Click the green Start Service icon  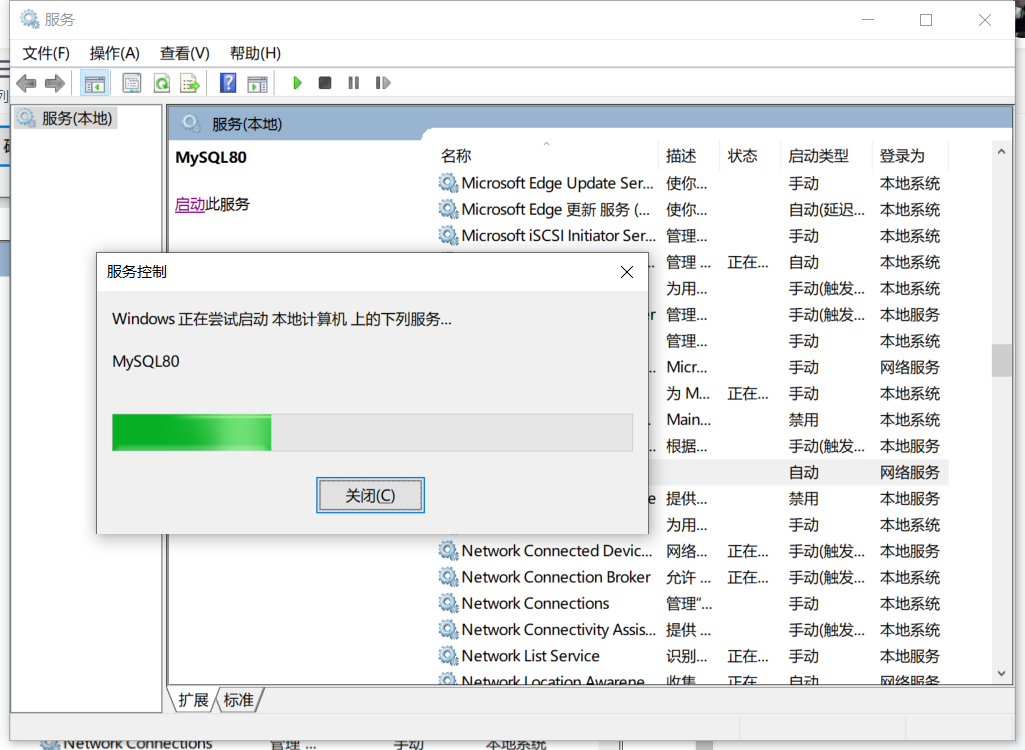point(297,83)
